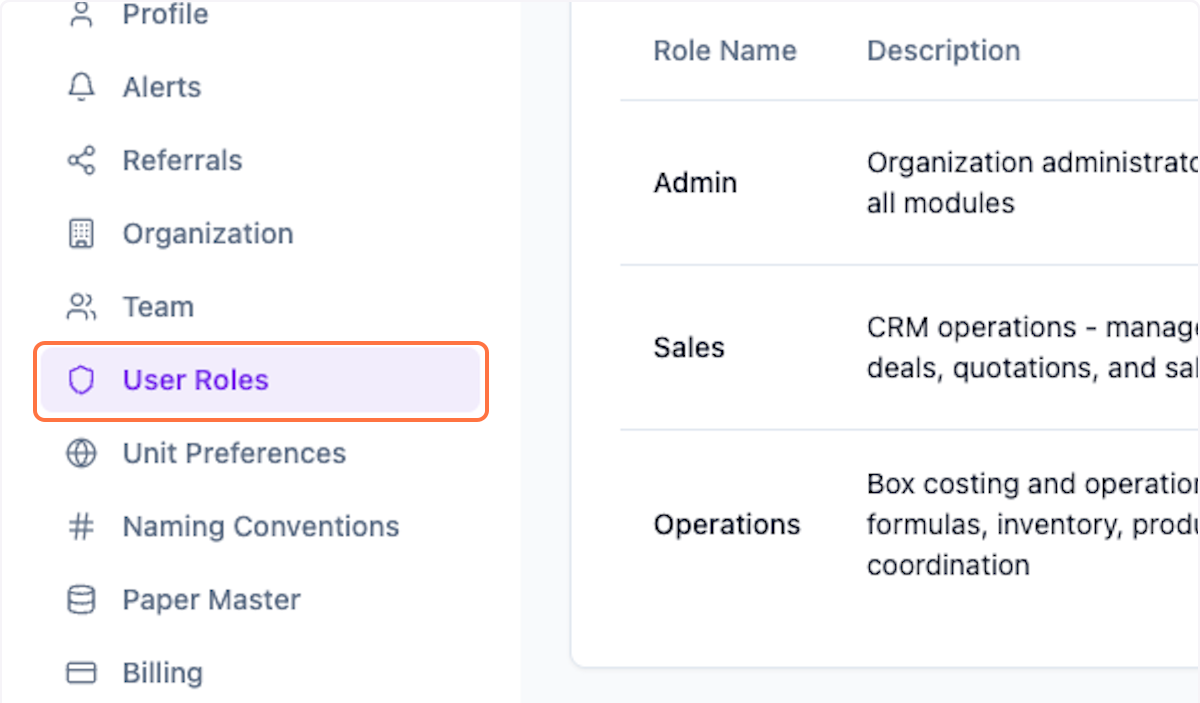Click the person icon beside Profile
Screen dimensions: 1200x703
click(x=81, y=15)
